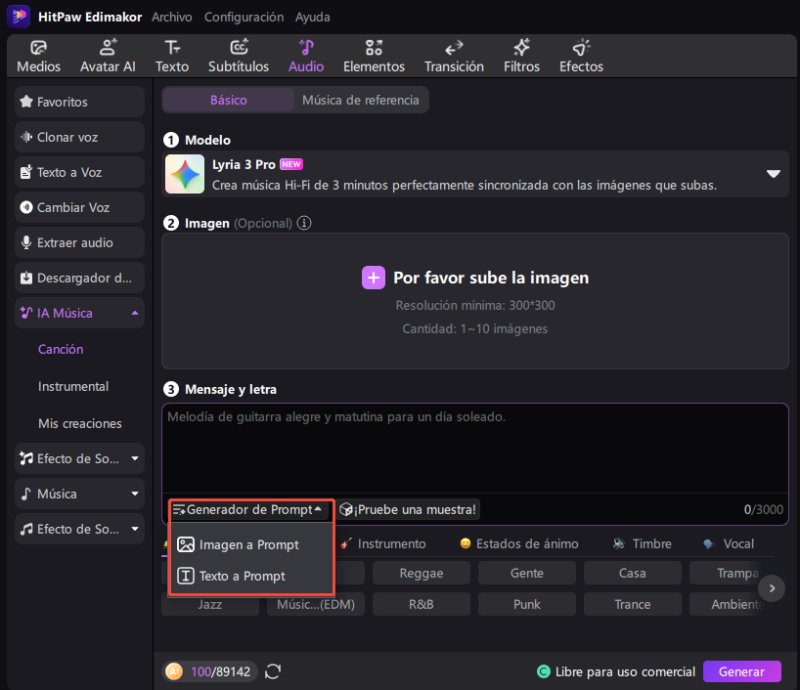Switch to Instrumento tag category

pyautogui.click(x=383, y=544)
